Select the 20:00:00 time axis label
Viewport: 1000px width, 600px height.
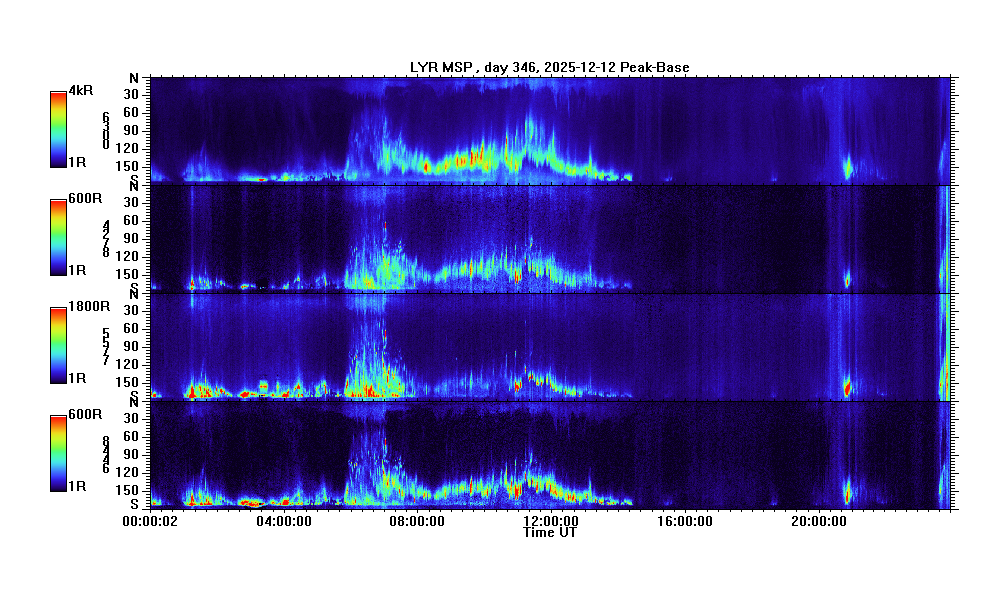pos(818,521)
